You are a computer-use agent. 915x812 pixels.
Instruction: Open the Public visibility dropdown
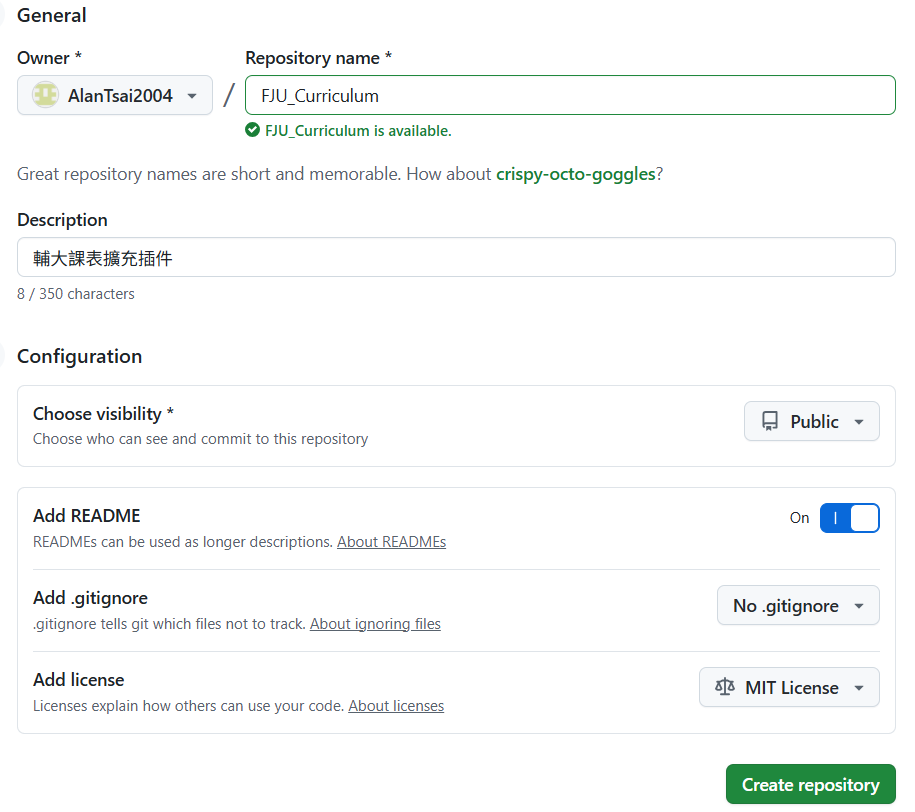click(812, 421)
